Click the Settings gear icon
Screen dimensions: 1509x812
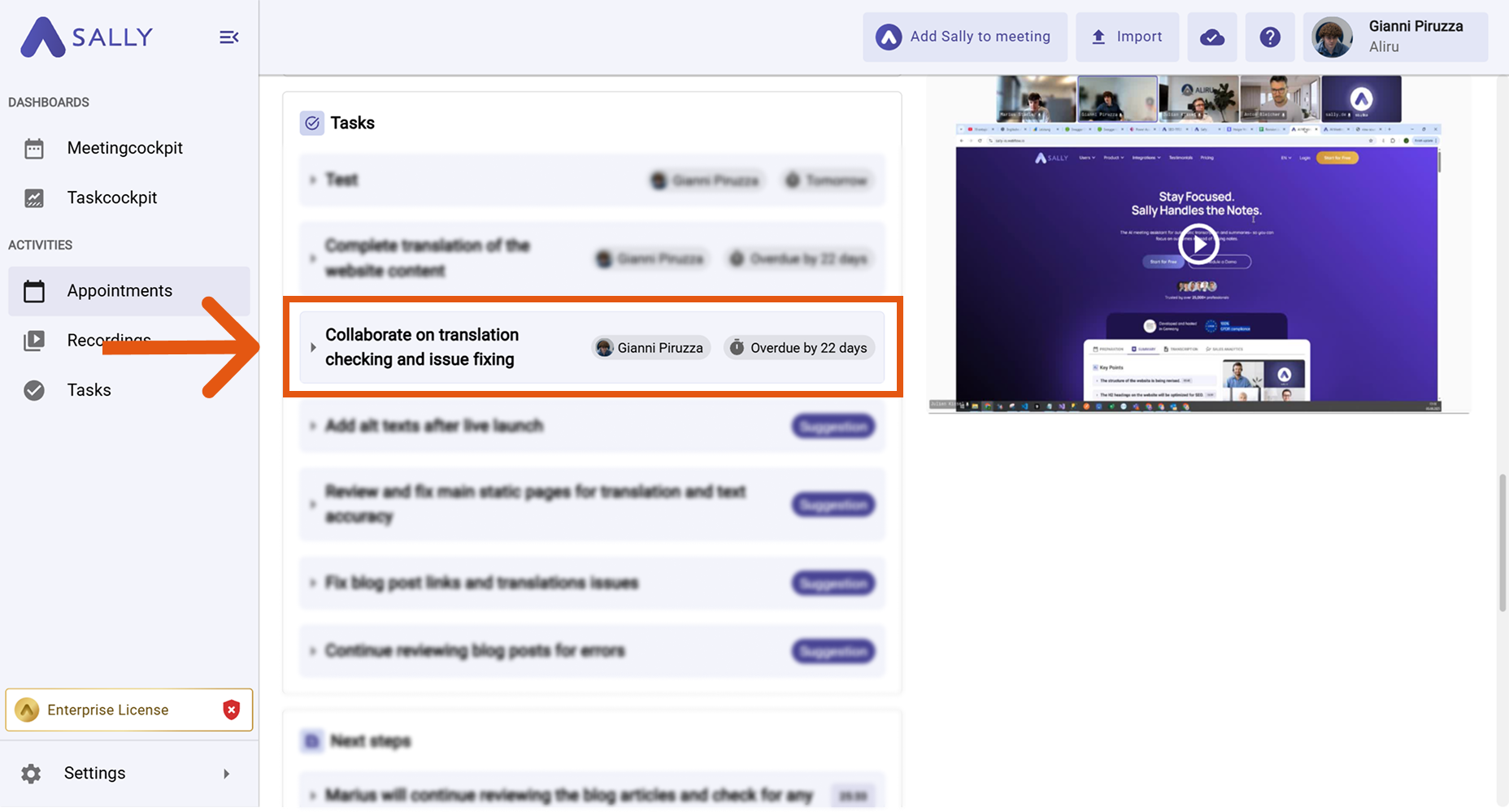coord(31,774)
